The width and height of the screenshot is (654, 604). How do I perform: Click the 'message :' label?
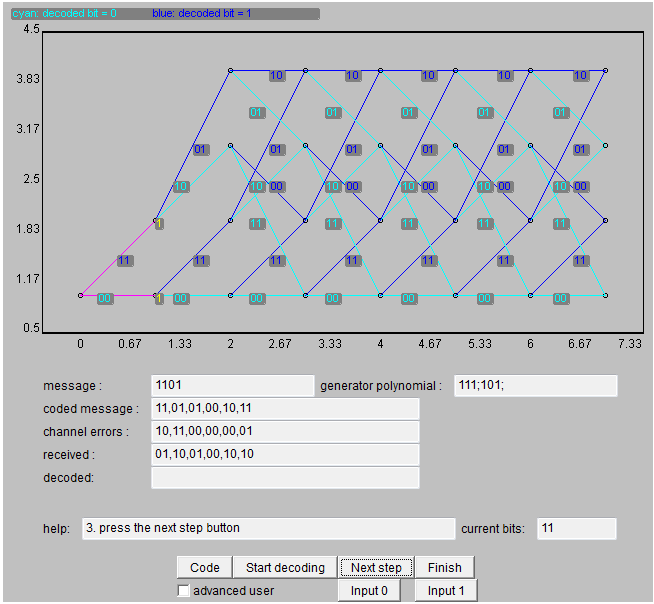[73, 386]
